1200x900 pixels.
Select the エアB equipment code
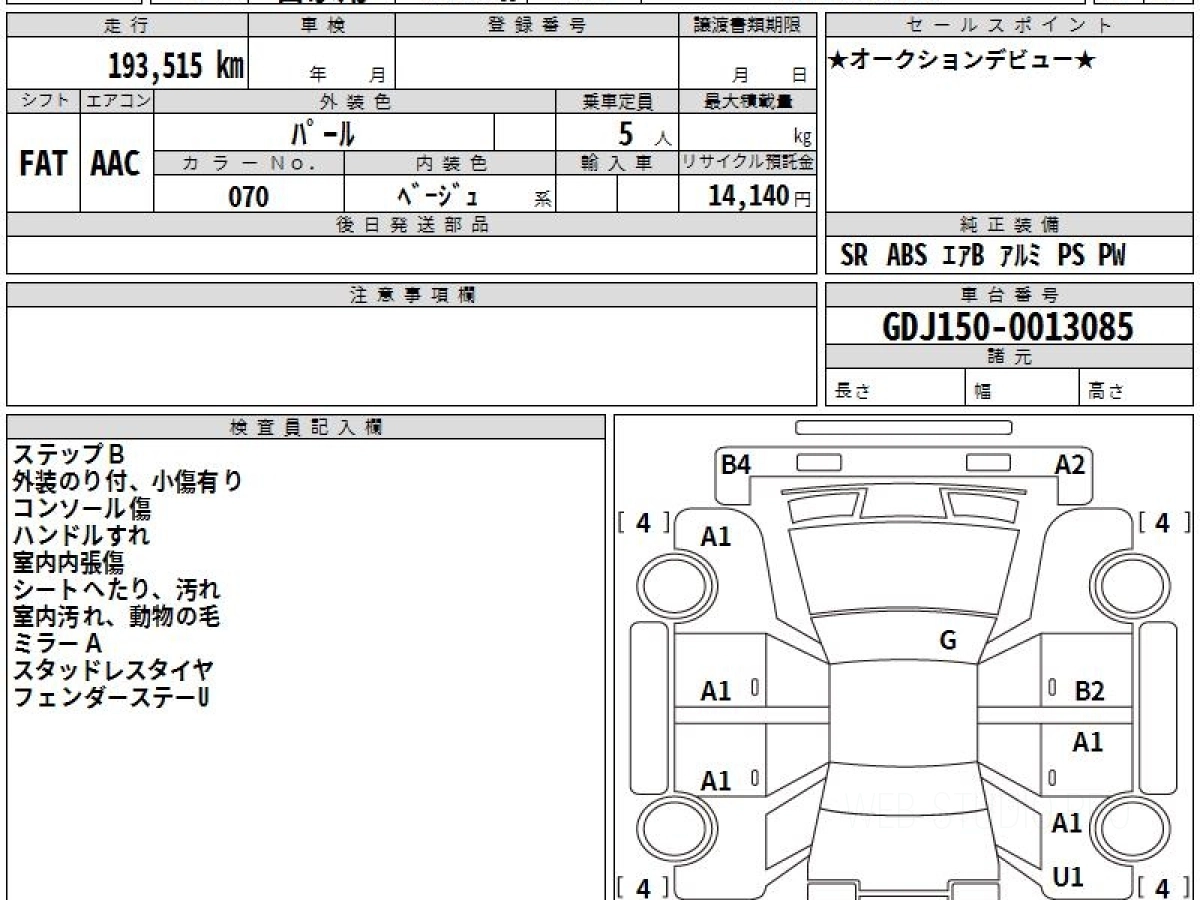(963, 256)
